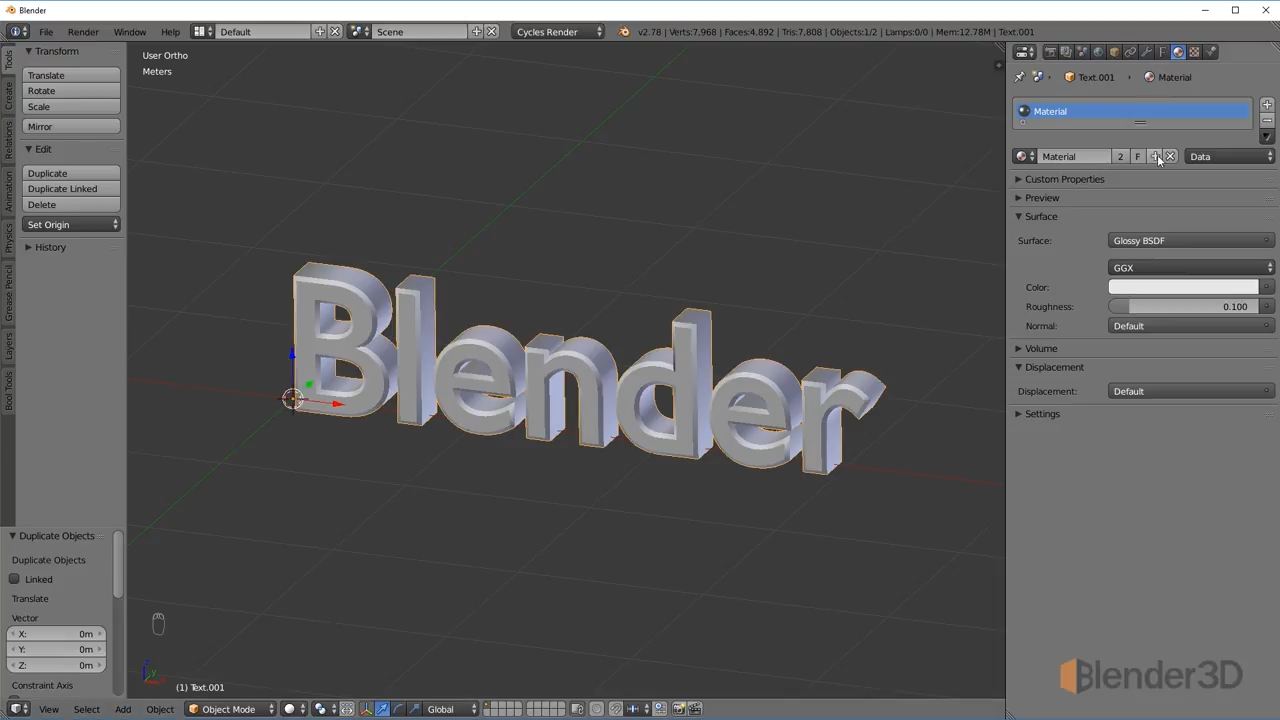Viewport: 1280px width, 720px height.
Task: Open the Particles properties tab
Action: pos(1210,52)
